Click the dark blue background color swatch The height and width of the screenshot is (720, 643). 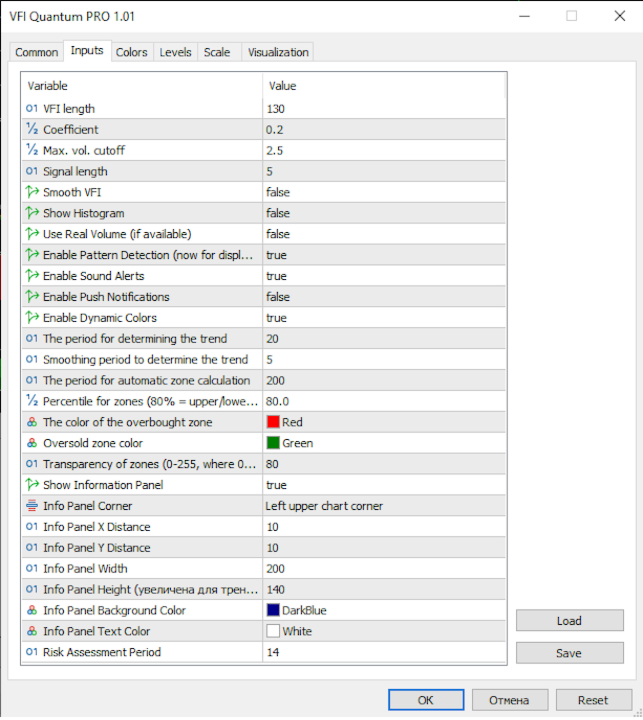point(273,610)
